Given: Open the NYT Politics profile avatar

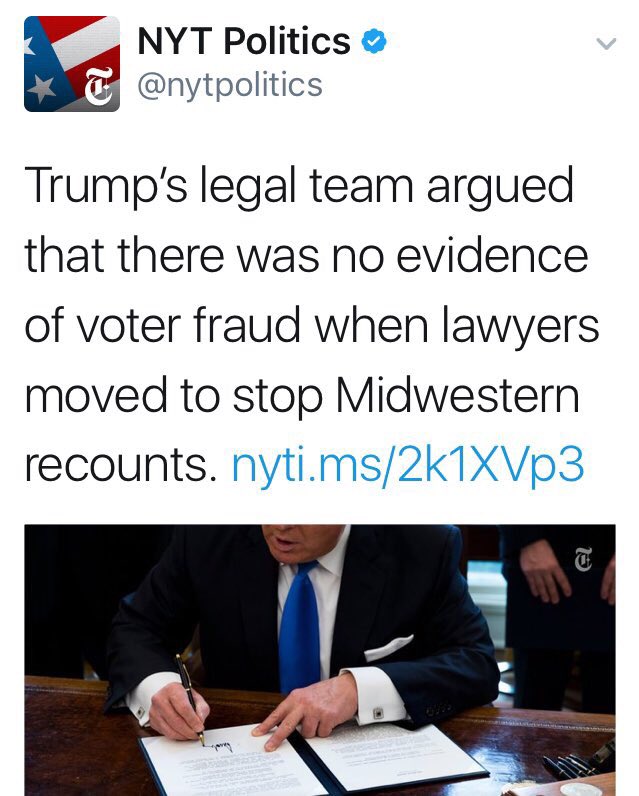Looking at the screenshot, I should 72,64.
